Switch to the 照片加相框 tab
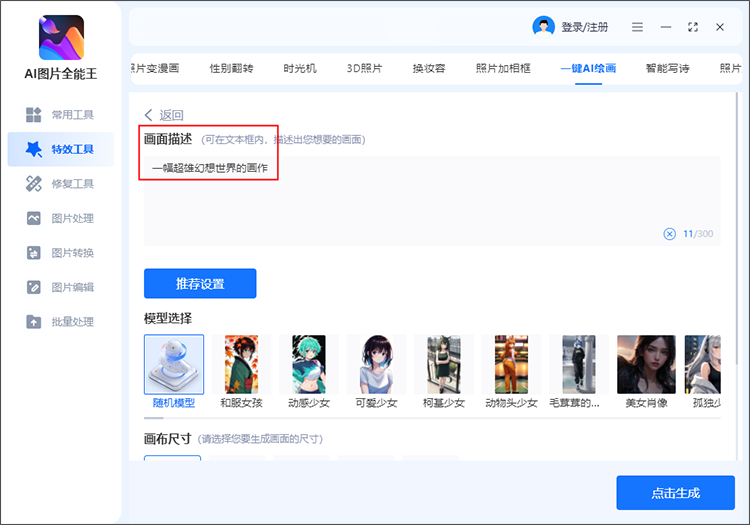The image size is (750, 525). click(x=503, y=68)
